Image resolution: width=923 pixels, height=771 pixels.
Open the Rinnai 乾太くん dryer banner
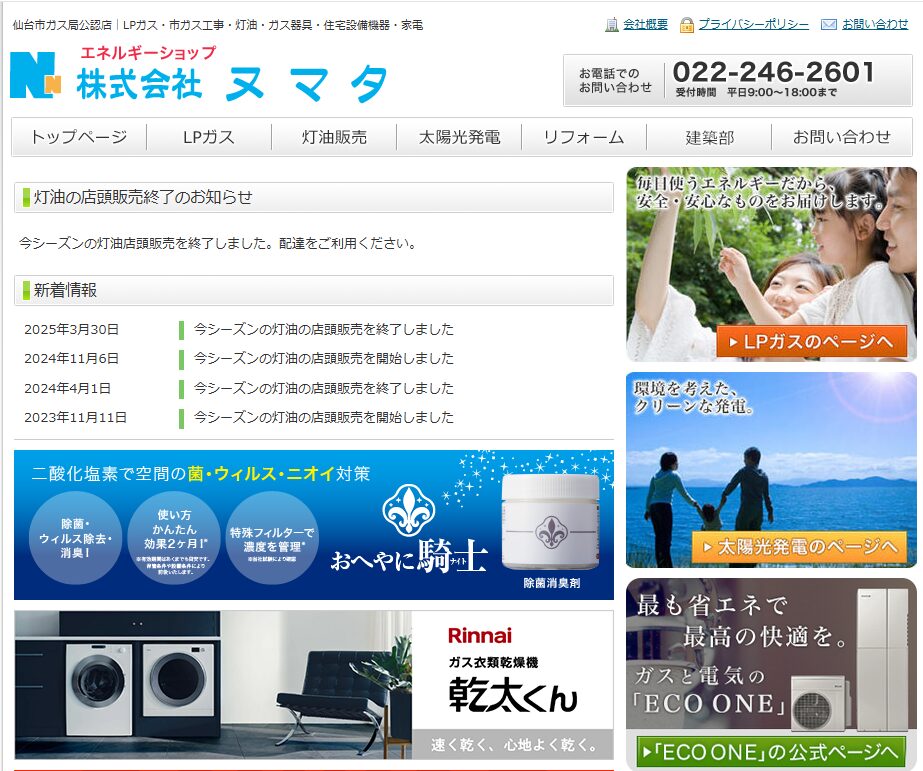(x=313, y=684)
